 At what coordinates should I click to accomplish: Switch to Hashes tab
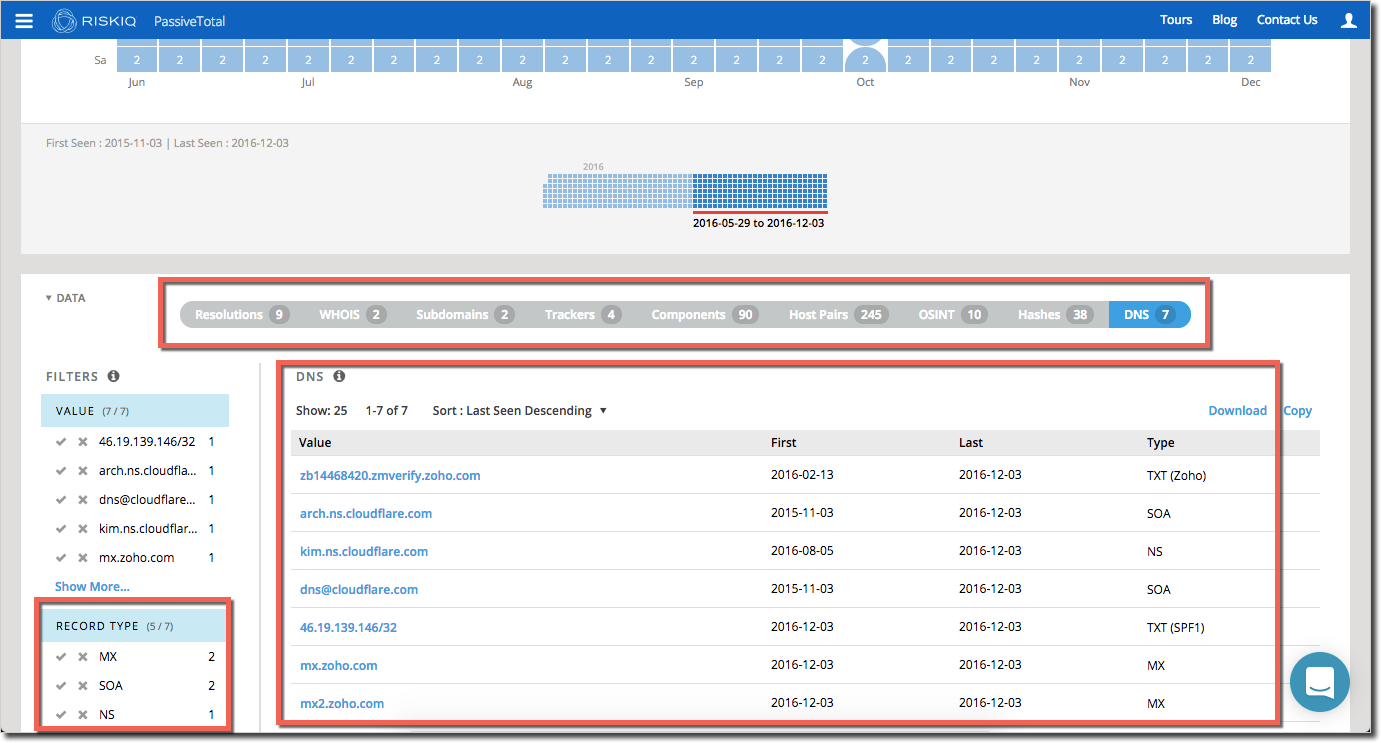click(x=1054, y=314)
